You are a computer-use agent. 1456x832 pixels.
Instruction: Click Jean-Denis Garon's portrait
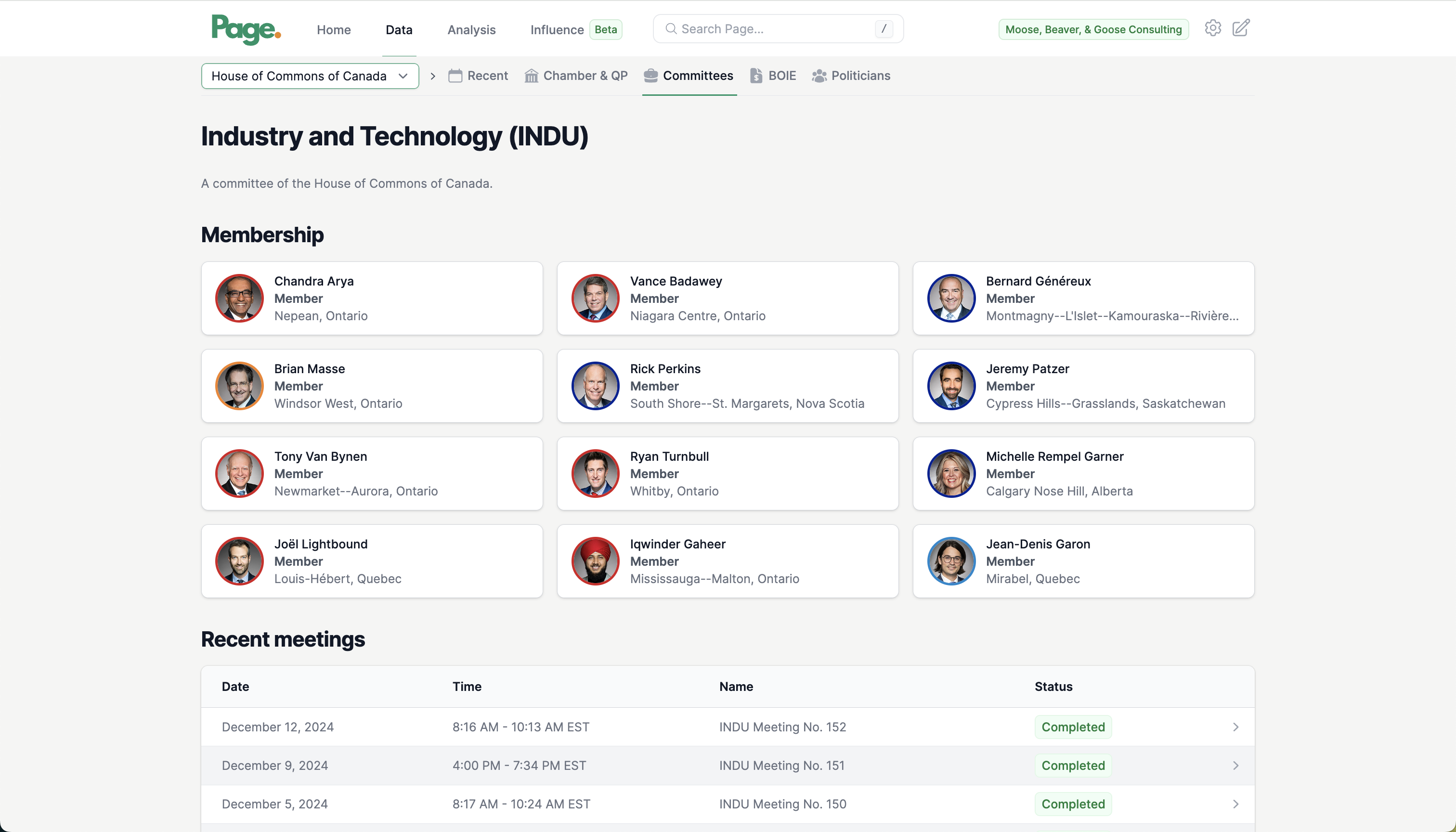951,561
